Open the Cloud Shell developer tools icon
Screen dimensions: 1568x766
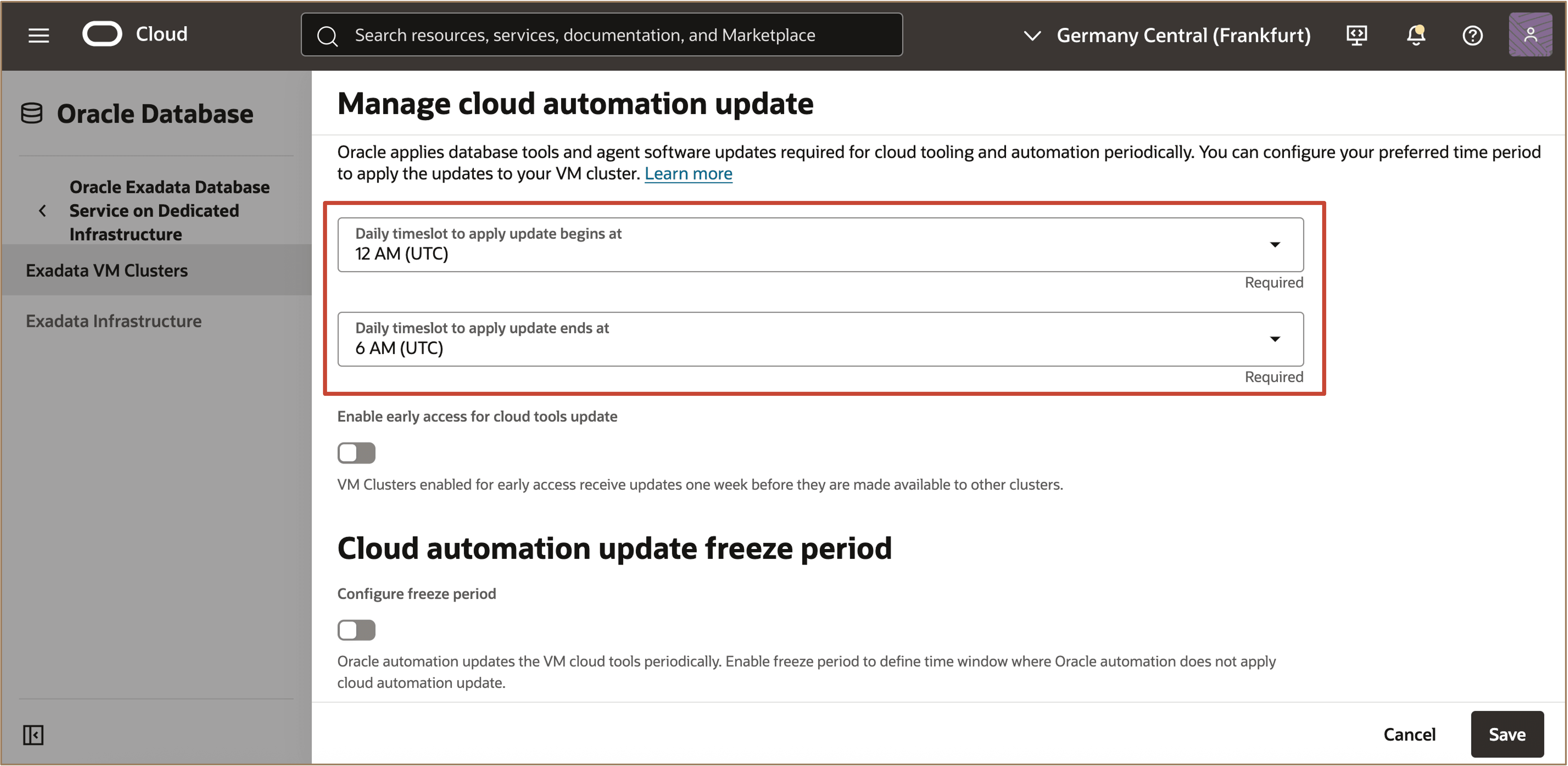pyautogui.click(x=1356, y=35)
